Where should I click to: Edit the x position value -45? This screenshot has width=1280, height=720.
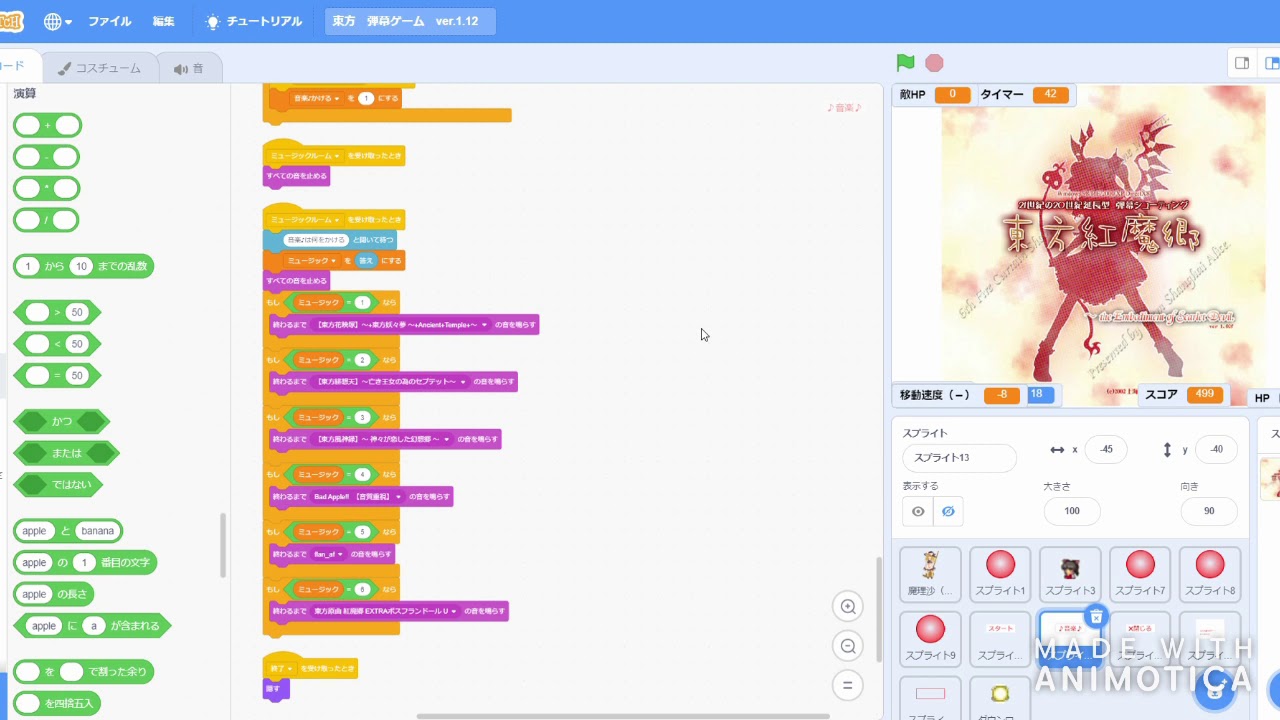1106,449
